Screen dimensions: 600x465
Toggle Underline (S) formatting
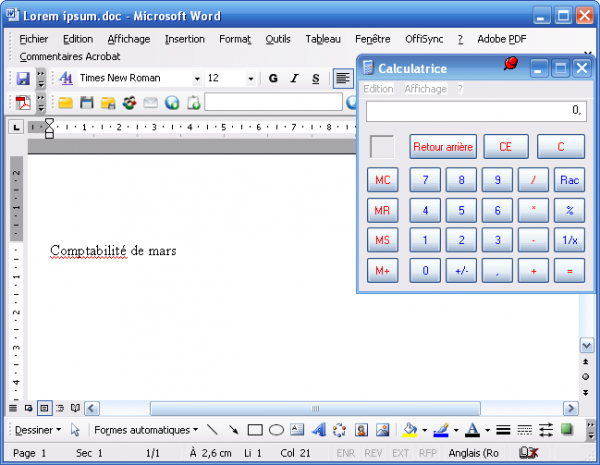click(x=315, y=78)
